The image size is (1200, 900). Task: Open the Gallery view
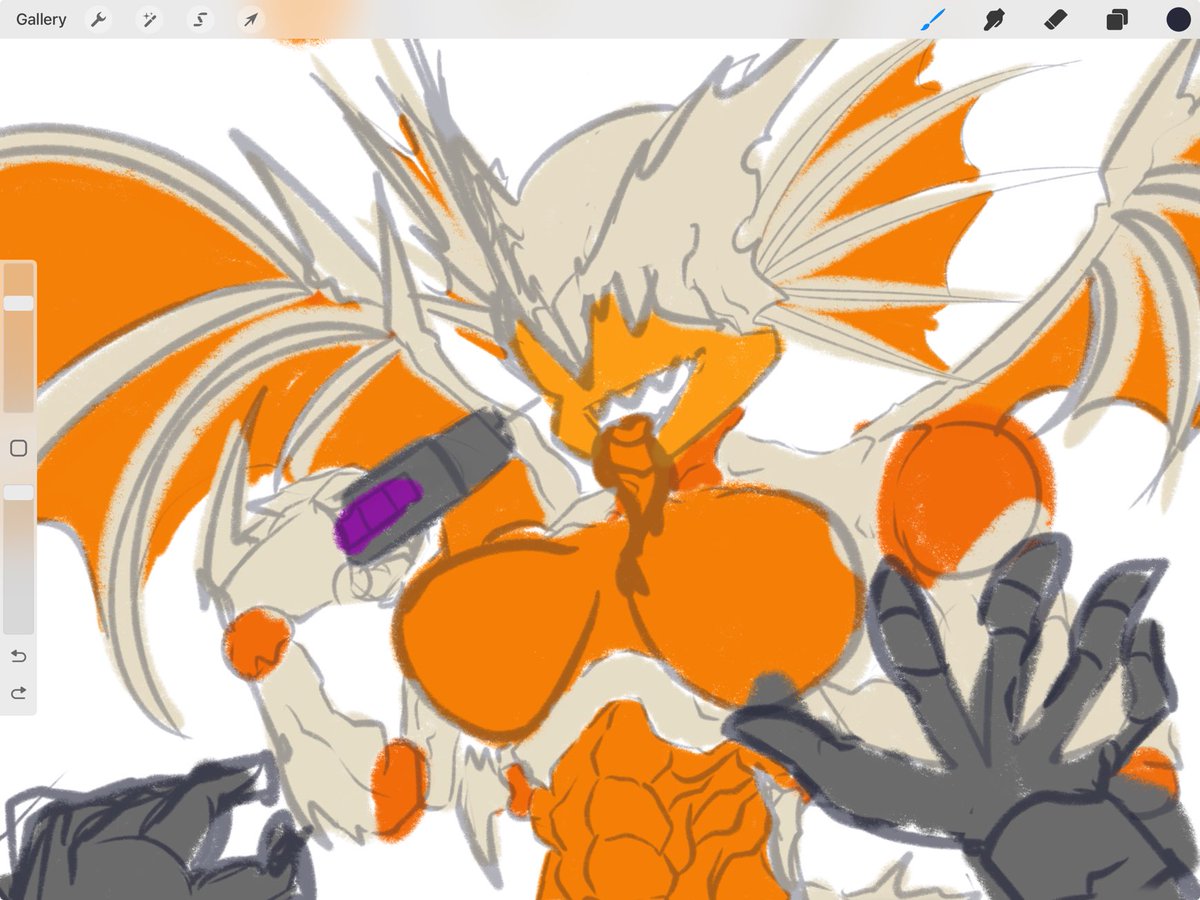point(41,19)
